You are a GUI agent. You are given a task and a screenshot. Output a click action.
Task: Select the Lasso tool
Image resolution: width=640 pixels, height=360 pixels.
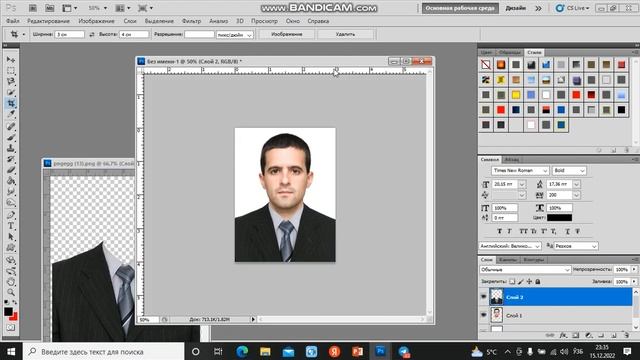11,81
